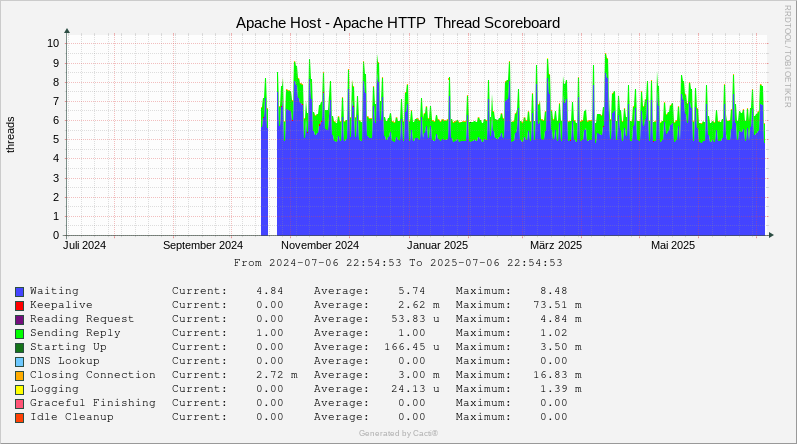The image size is (797, 444).
Task: Click the 'Starting Up' legend label
Action: tap(68, 347)
